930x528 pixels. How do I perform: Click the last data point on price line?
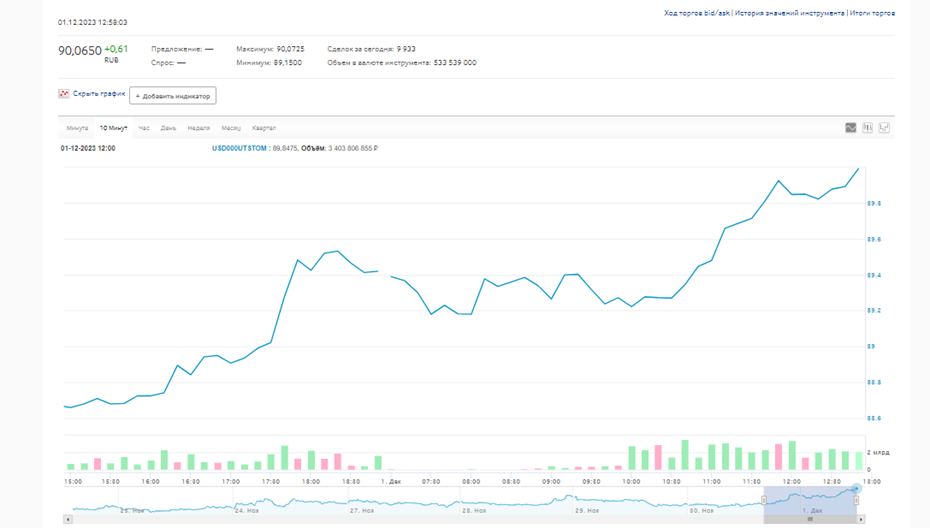[858, 168]
